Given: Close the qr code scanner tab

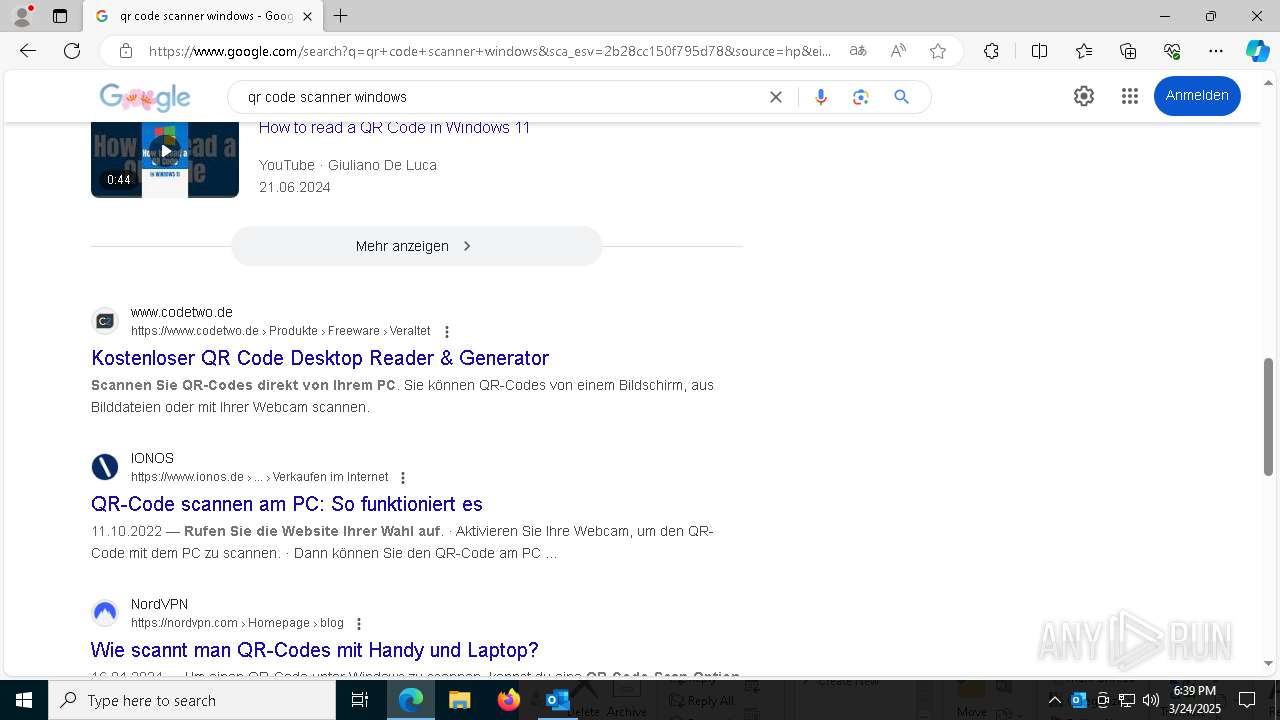Looking at the screenshot, I should click(308, 16).
